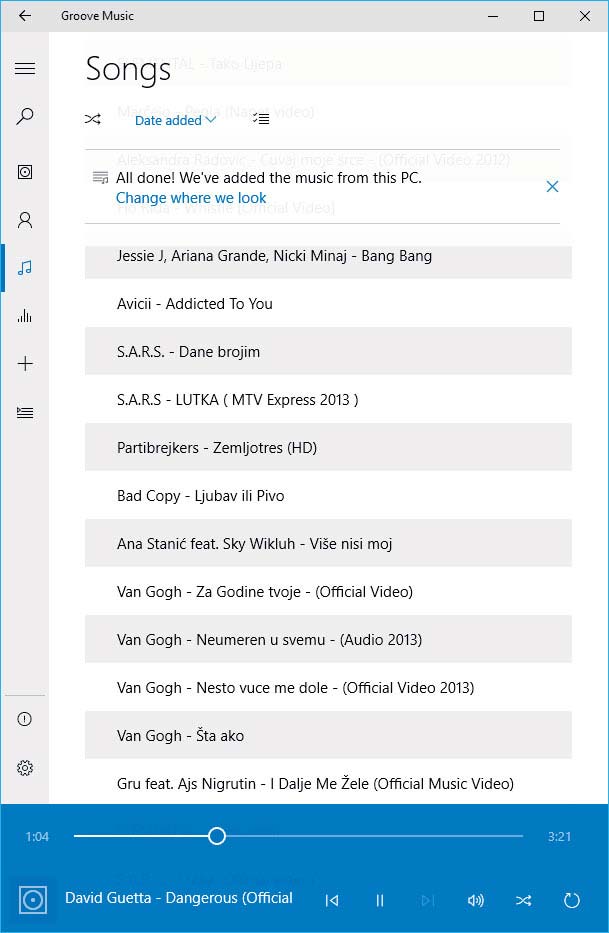The height and width of the screenshot is (933, 609).
Task: Click the playback progress slider handle
Action: tap(217, 836)
